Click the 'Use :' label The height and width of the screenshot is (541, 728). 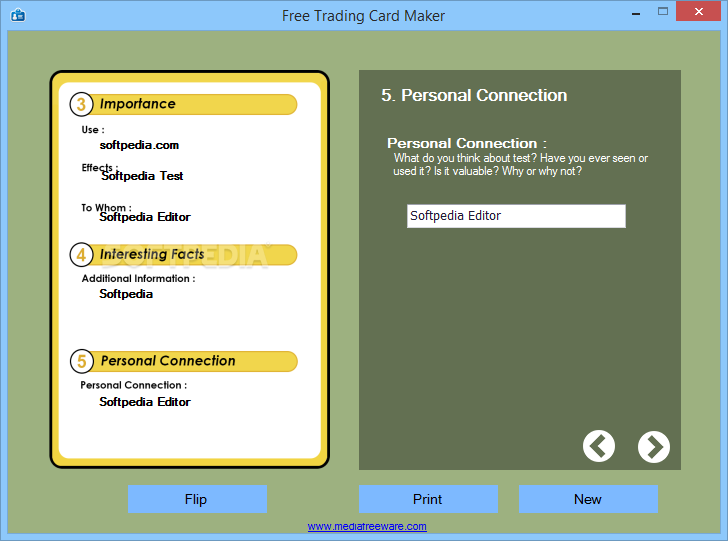tap(93, 130)
